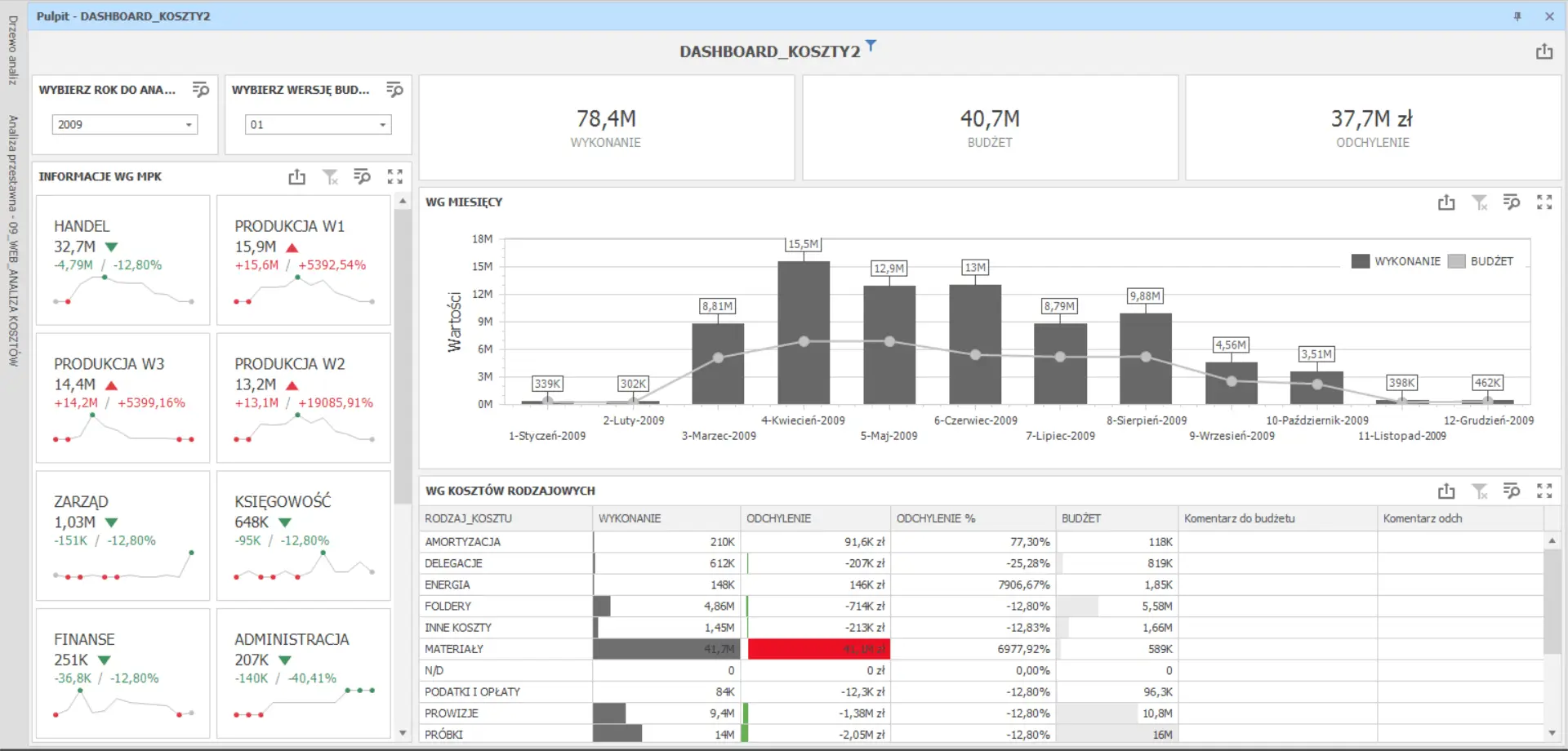Sort by ODCHYLENIE % column header
The height and width of the screenshot is (751, 1568).
pyautogui.click(x=973, y=518)
